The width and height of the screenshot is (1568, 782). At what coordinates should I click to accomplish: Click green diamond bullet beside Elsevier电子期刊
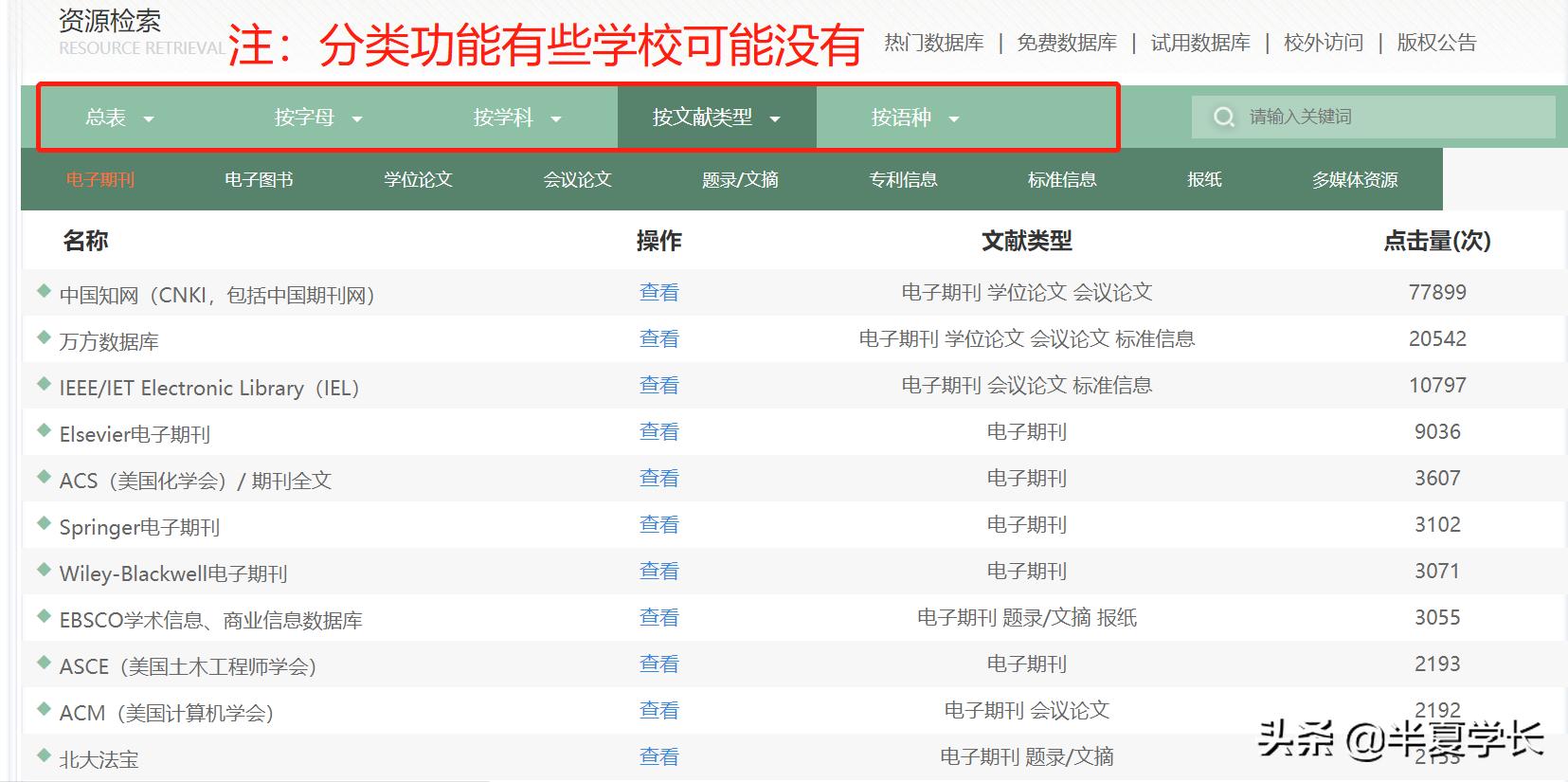[x=43, y=429]
